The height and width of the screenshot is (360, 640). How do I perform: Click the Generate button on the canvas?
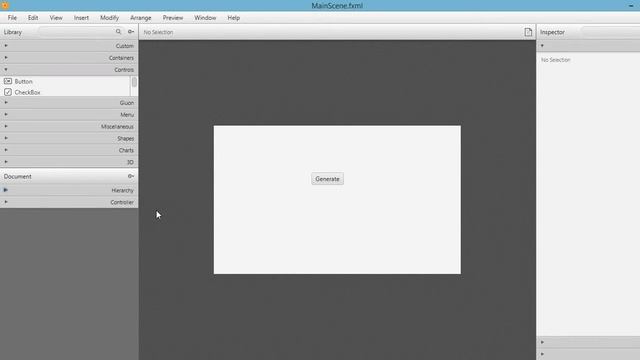(327, 179)
